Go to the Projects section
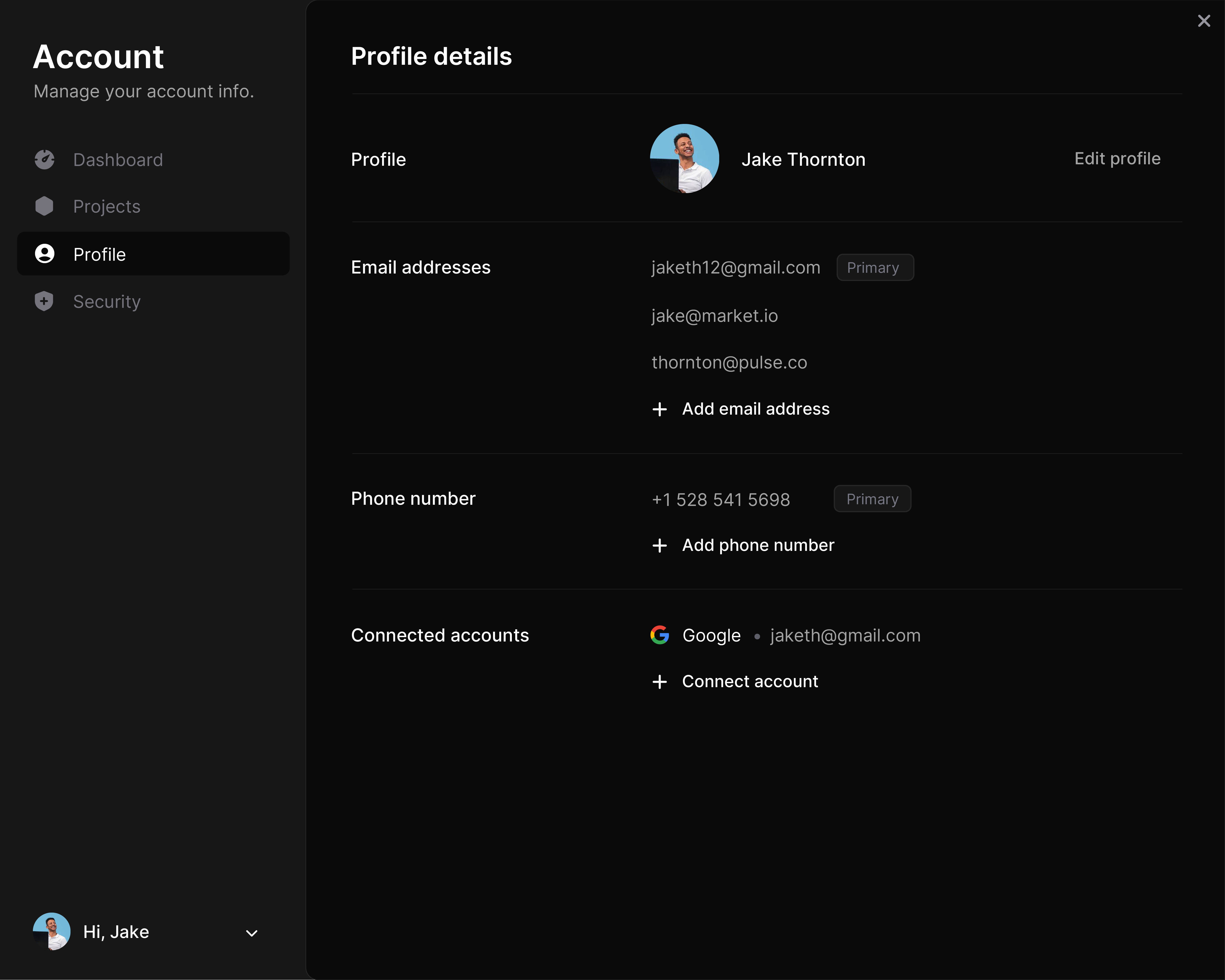The width and height of the screenshot is (1225, 980). (x=107, y=207)
